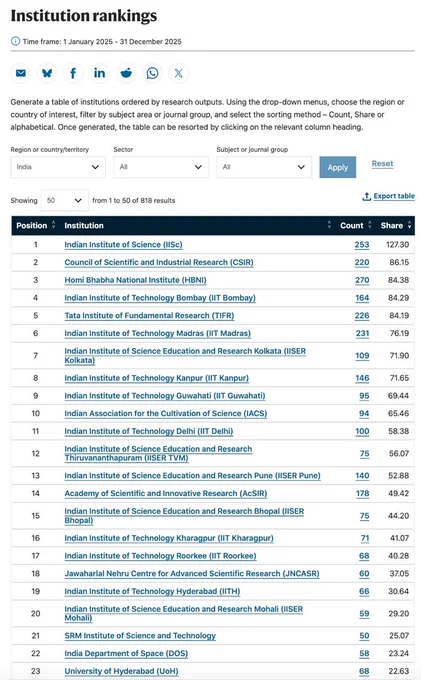Click count 270 for HBNI

point(362,280)
